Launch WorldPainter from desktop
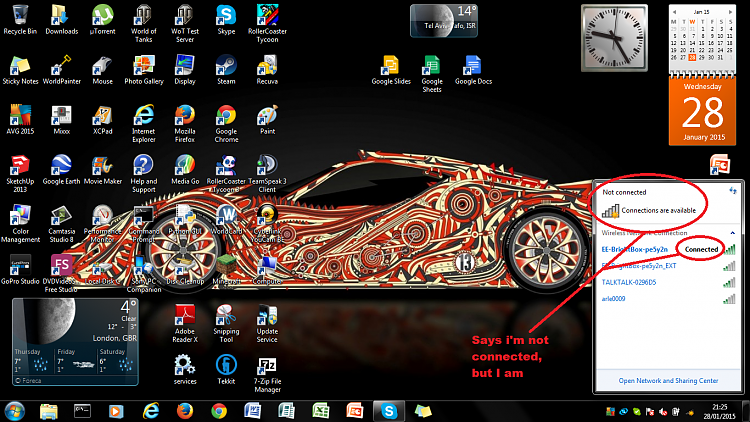The width and height of the screenshot is (750, 422). point(61,70)
